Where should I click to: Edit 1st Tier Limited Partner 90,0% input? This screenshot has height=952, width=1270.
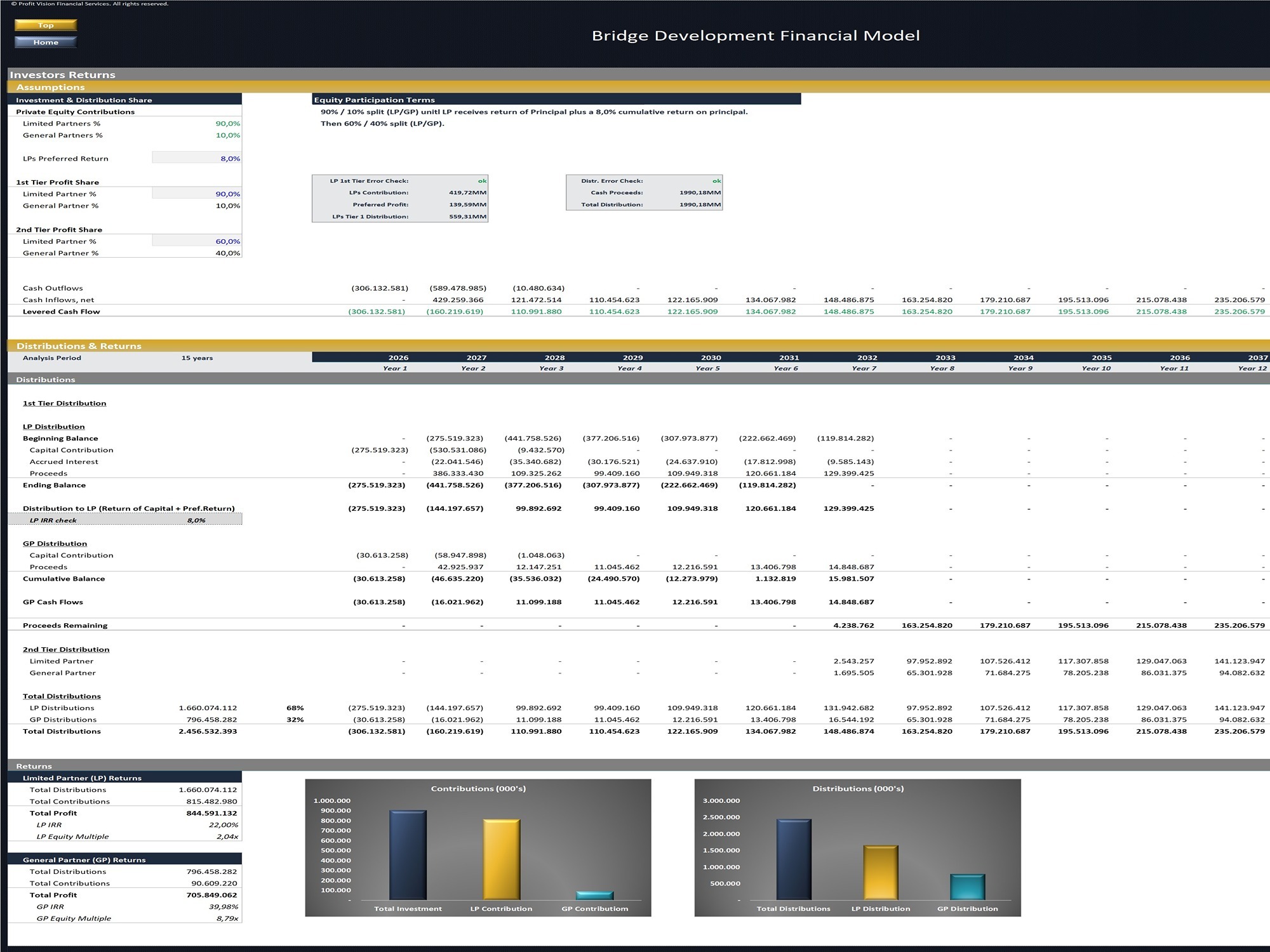(x=197, y=194)
